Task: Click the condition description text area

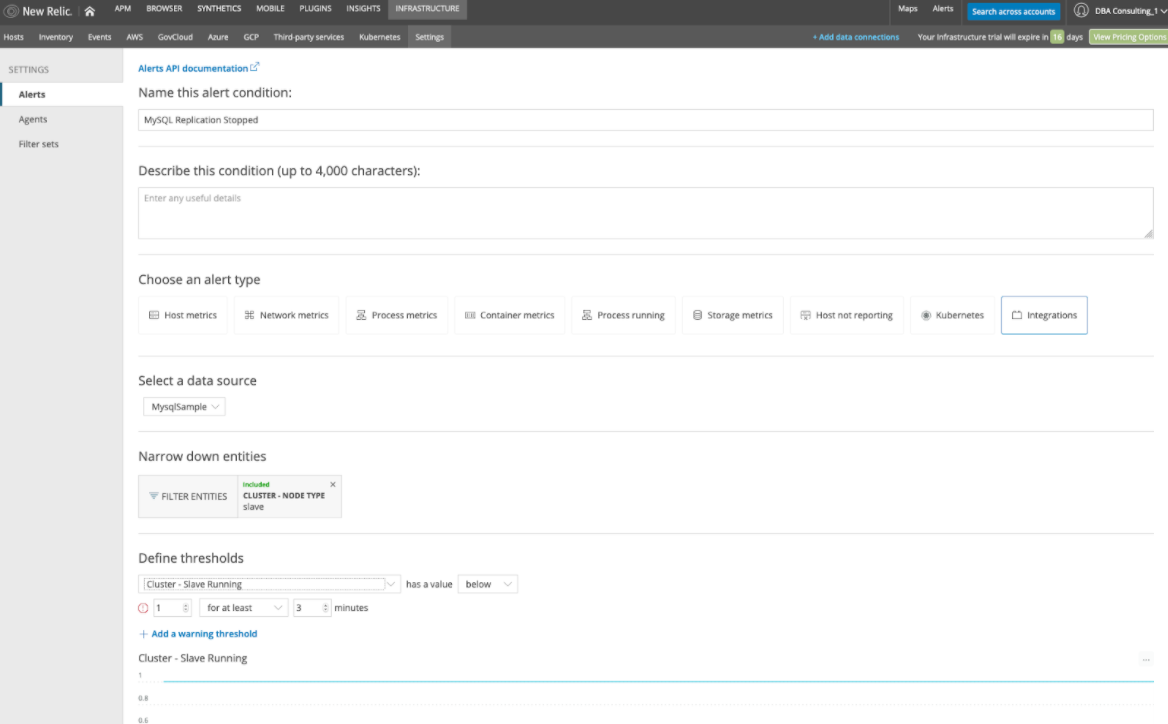Action: (x=645, y=214)
